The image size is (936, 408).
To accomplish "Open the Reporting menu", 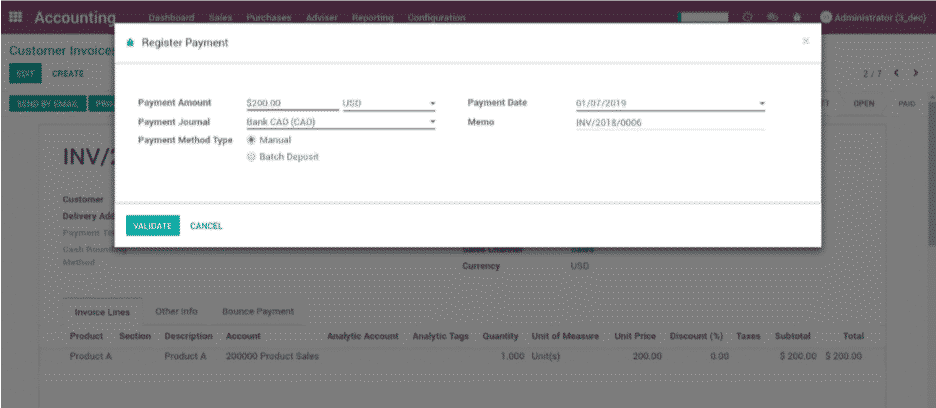I will pyautogui.click(x=372, y=18).
